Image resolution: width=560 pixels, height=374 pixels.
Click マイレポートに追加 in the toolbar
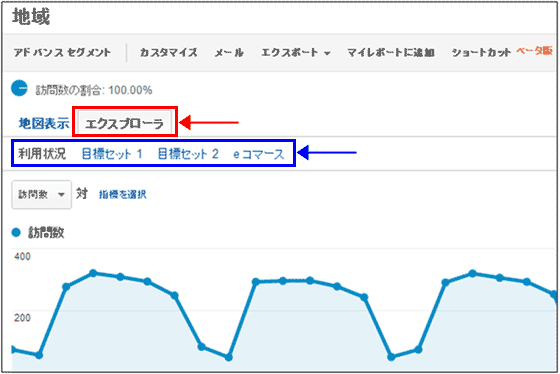(391, 53)
